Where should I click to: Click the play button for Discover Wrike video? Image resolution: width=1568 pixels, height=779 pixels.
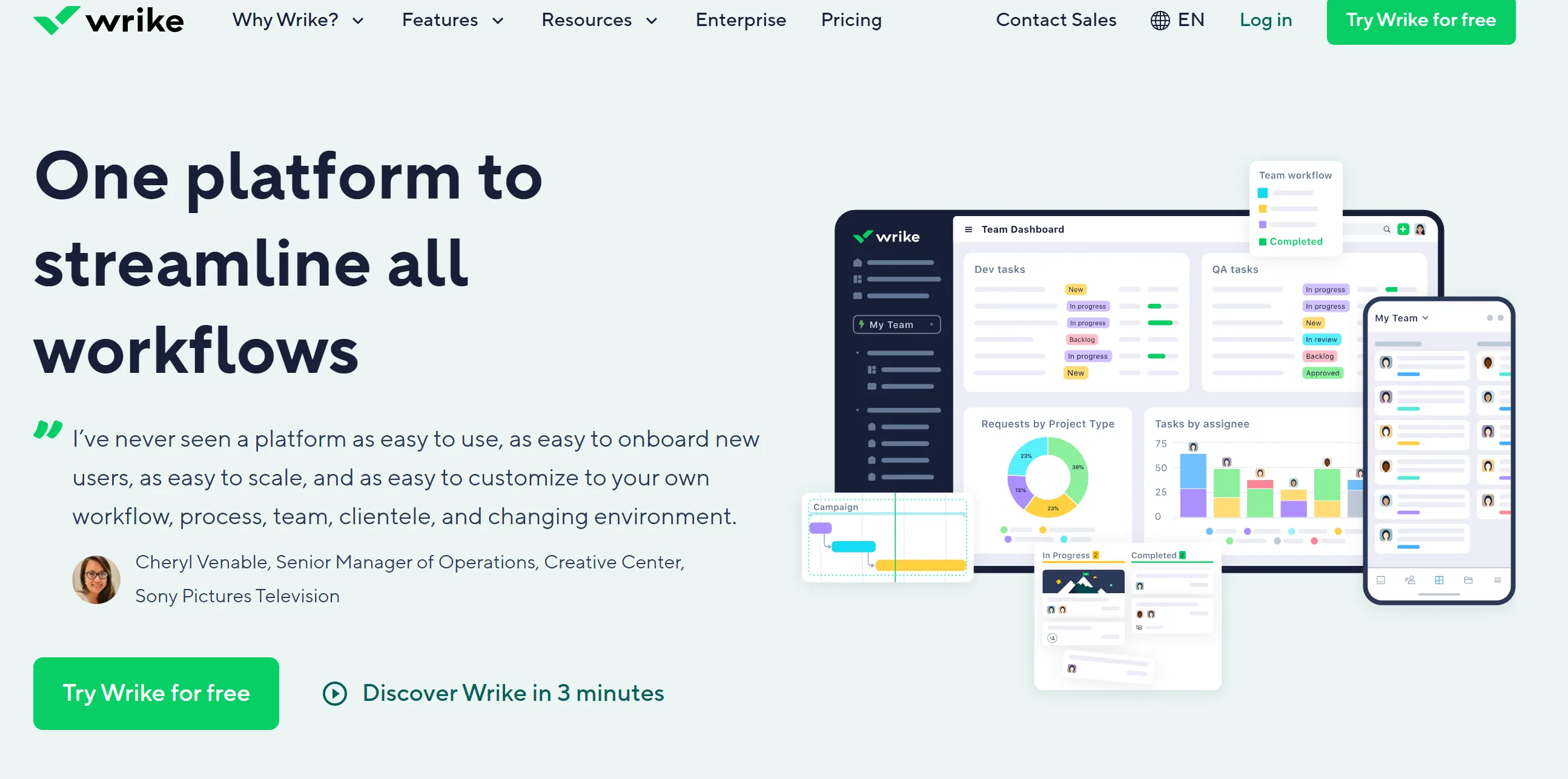[x=335, y=692]
